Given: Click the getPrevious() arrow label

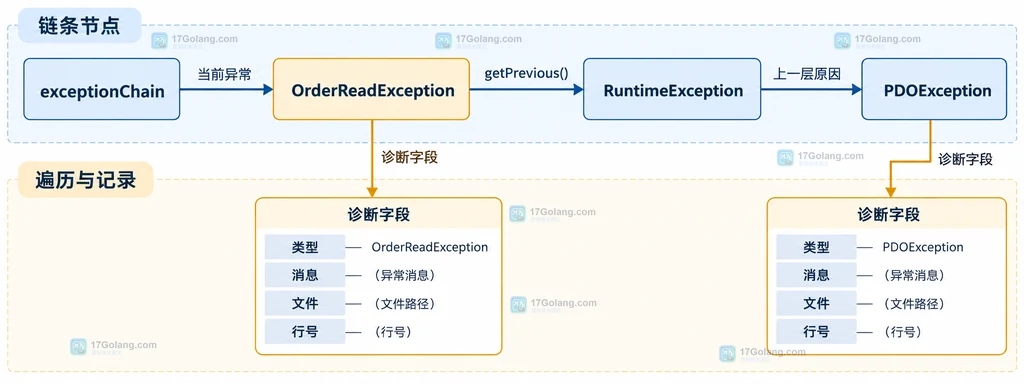Looking at the screenshot, I should point(526,72).
